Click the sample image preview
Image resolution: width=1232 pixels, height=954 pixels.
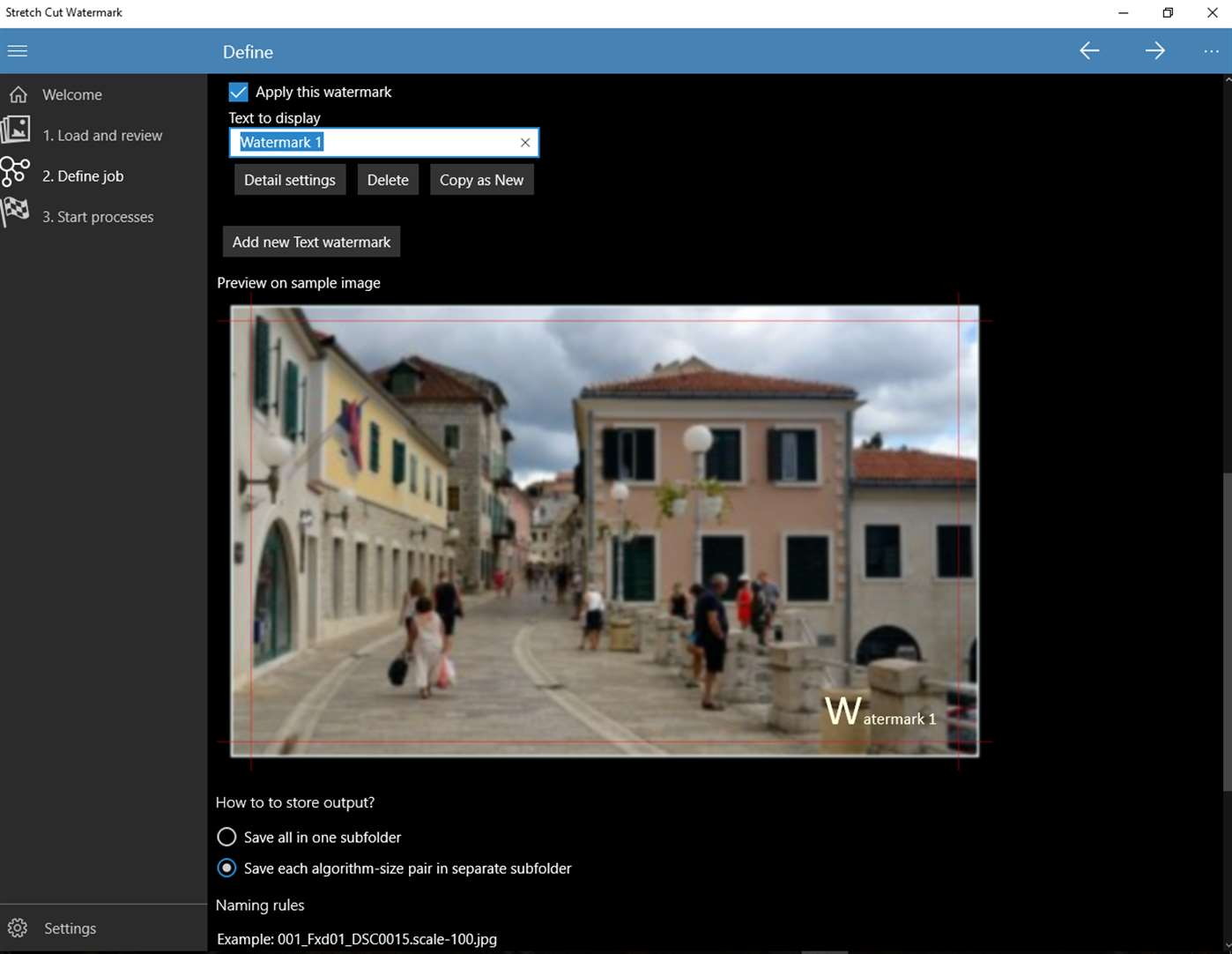605,531
